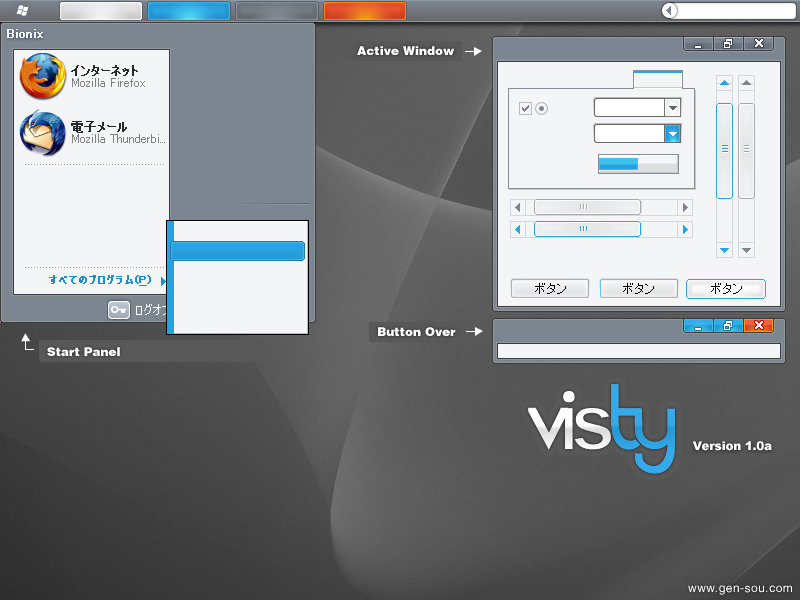Select the highlighted item in the flyout submenu
The height and width of the screenshot is (600, 800).
click(237, 251)
